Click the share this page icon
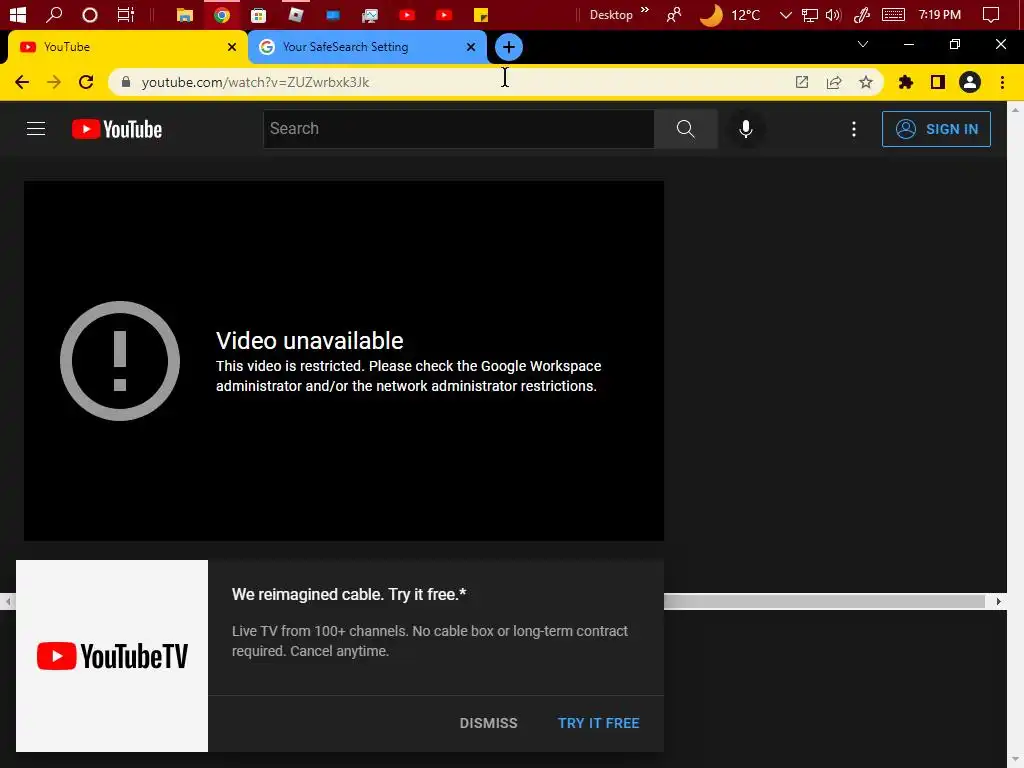The image size is (1024, 768). pyautogui.click(x=834, y=82)
